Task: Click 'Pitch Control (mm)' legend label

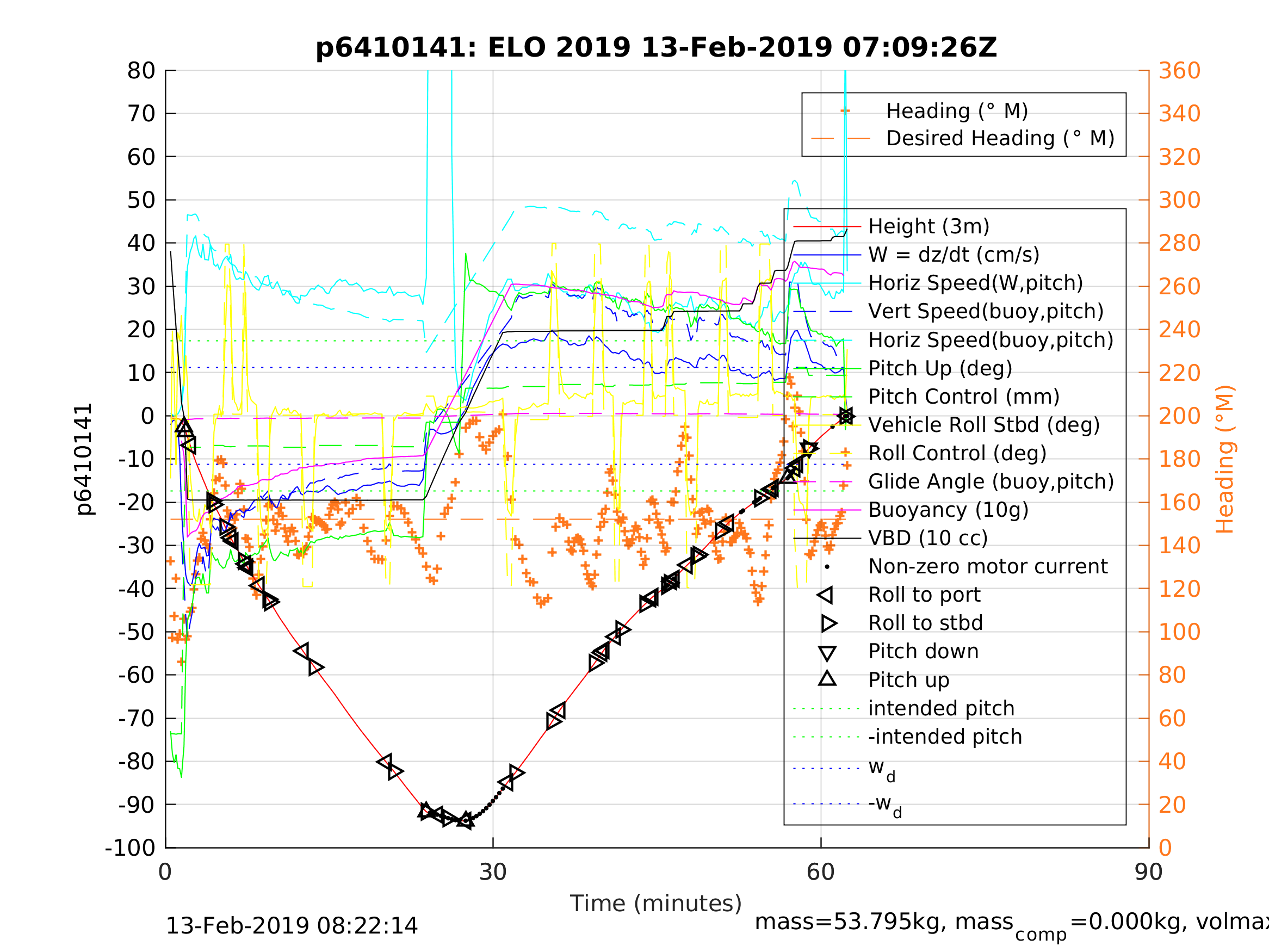Action: [964, 397]
